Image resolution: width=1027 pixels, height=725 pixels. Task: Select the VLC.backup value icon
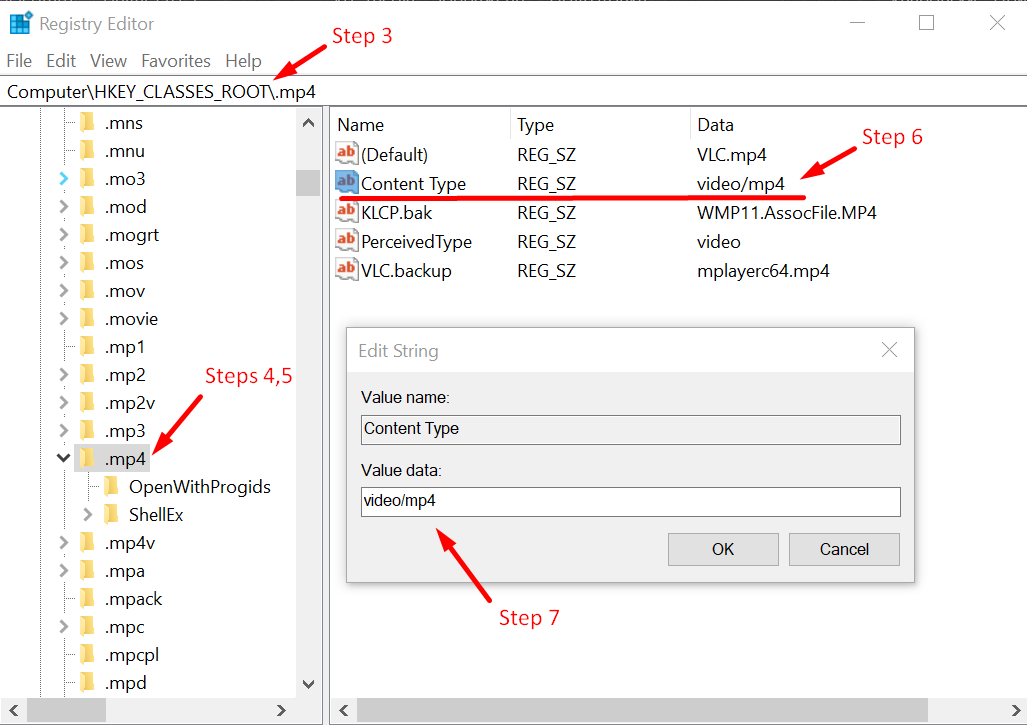tap(346, 269)
